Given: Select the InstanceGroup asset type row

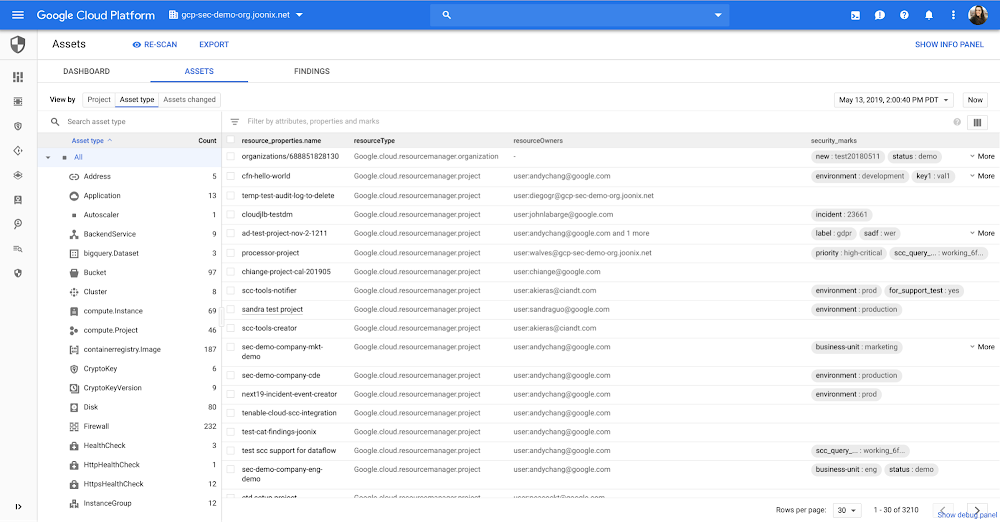Looking at the screenshot, I should click(x=129, y=503).
